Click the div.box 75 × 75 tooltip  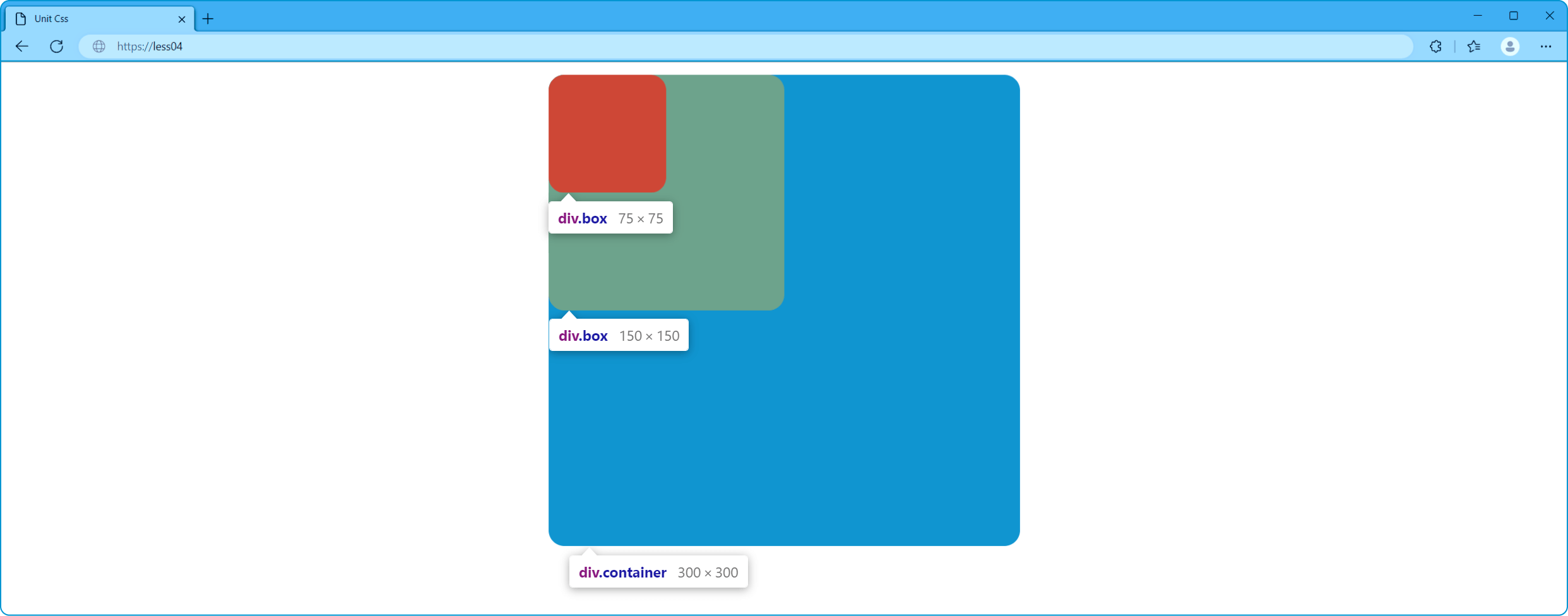click(x=610, y=218)
